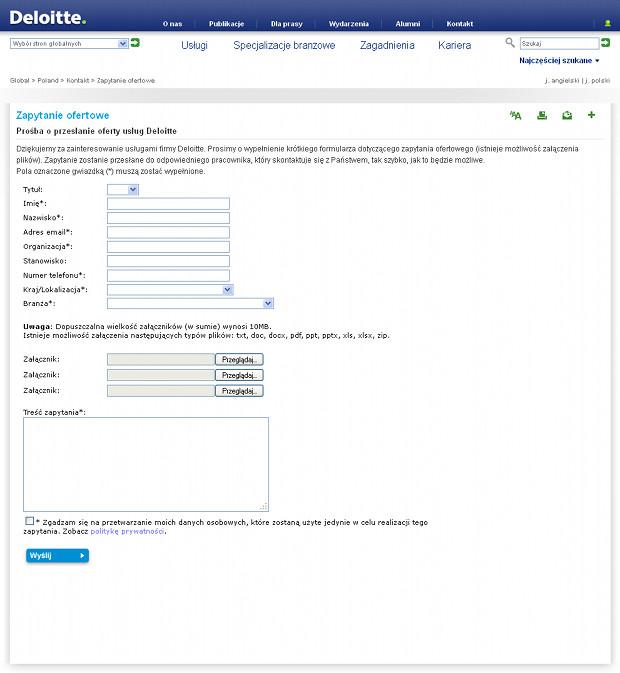Open Publikacje menu item
The image size is (620, 673).
coord(227,24)
